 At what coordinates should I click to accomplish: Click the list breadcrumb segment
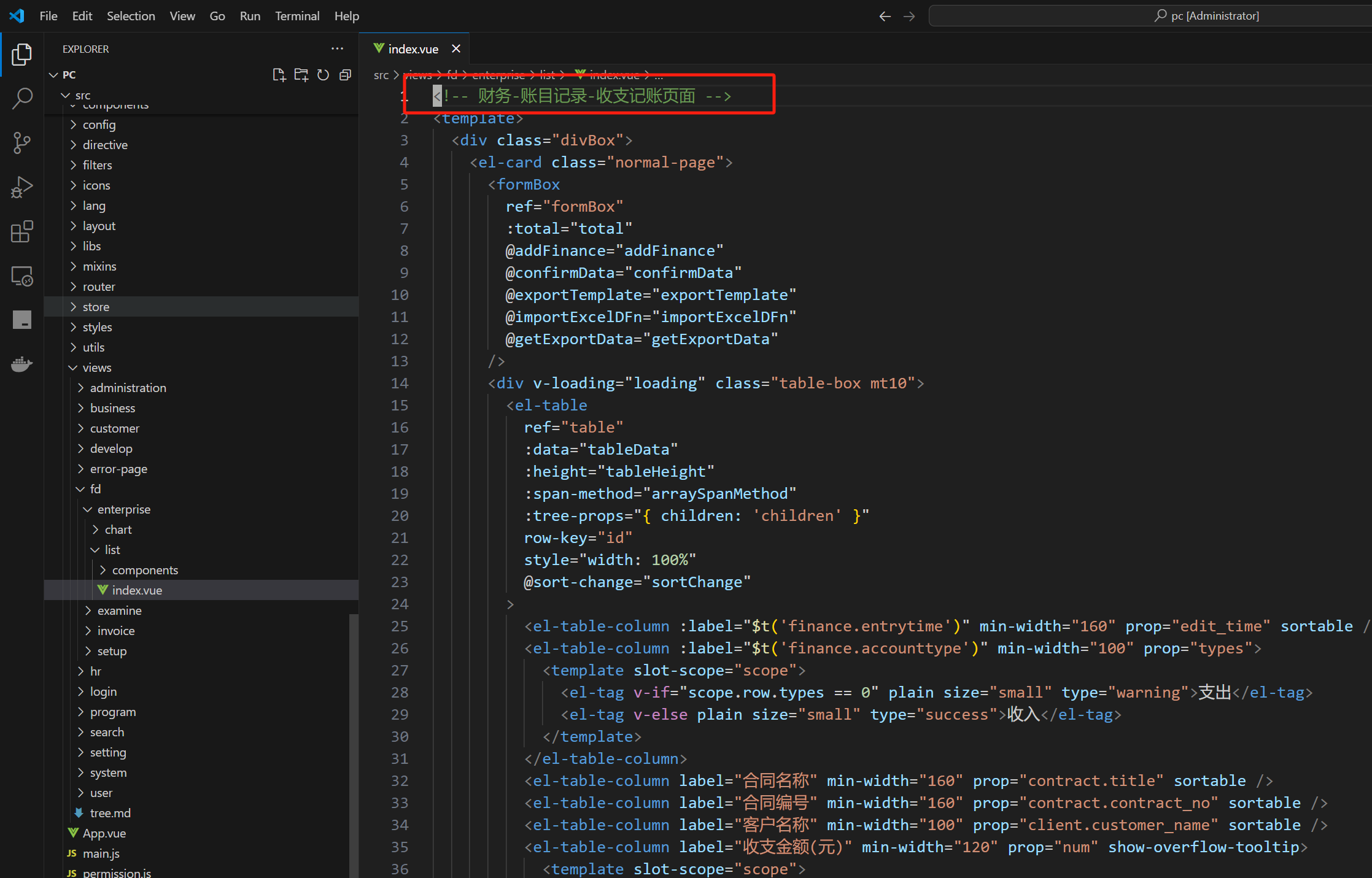click(547, 75)
